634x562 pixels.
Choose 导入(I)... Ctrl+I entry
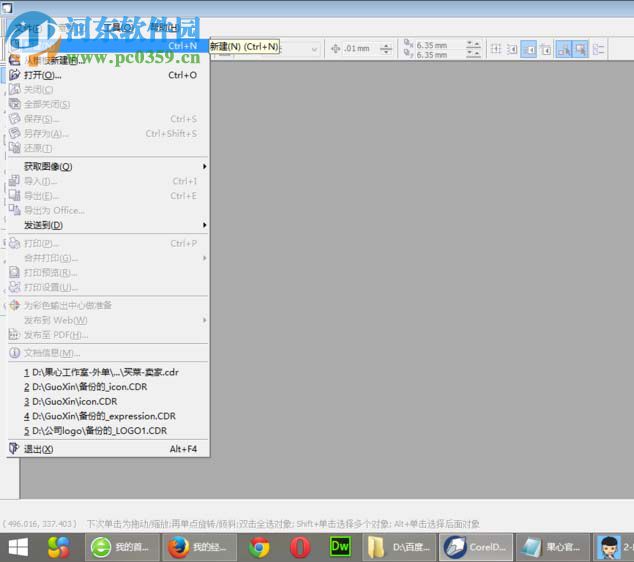(x=108, y=181)
